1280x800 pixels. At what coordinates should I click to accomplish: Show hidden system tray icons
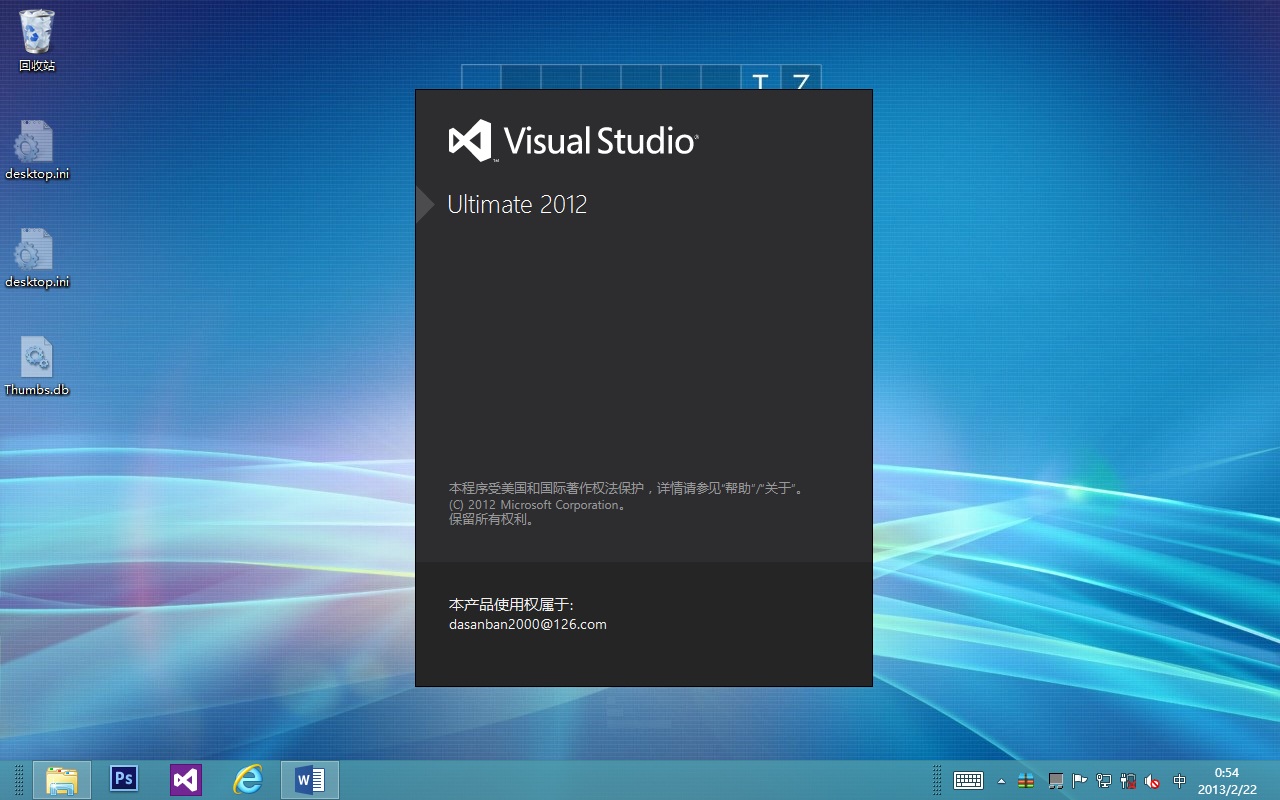click(x=1002, y=781)
